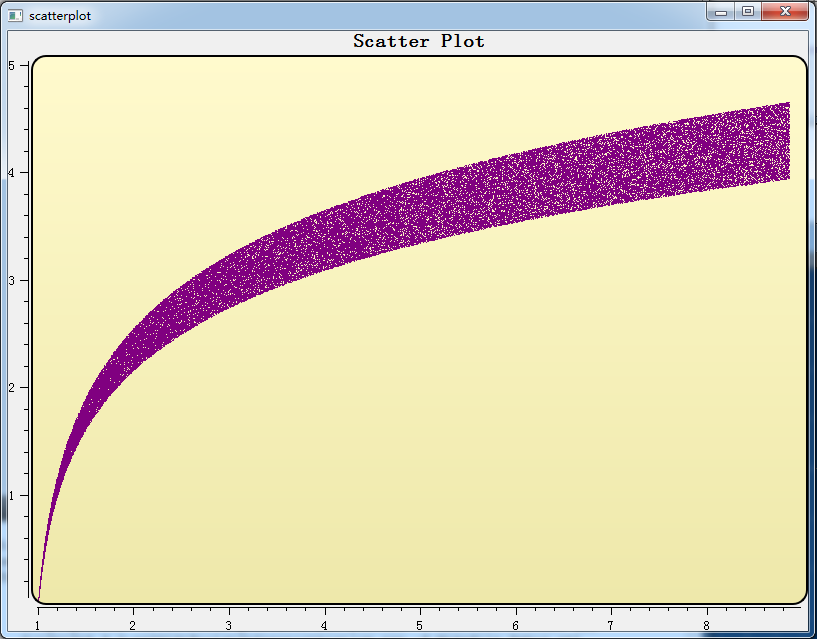Screen dimensions: 817x639
Task: Maximize the scatterplot window
Action: [x=748, y=11]
